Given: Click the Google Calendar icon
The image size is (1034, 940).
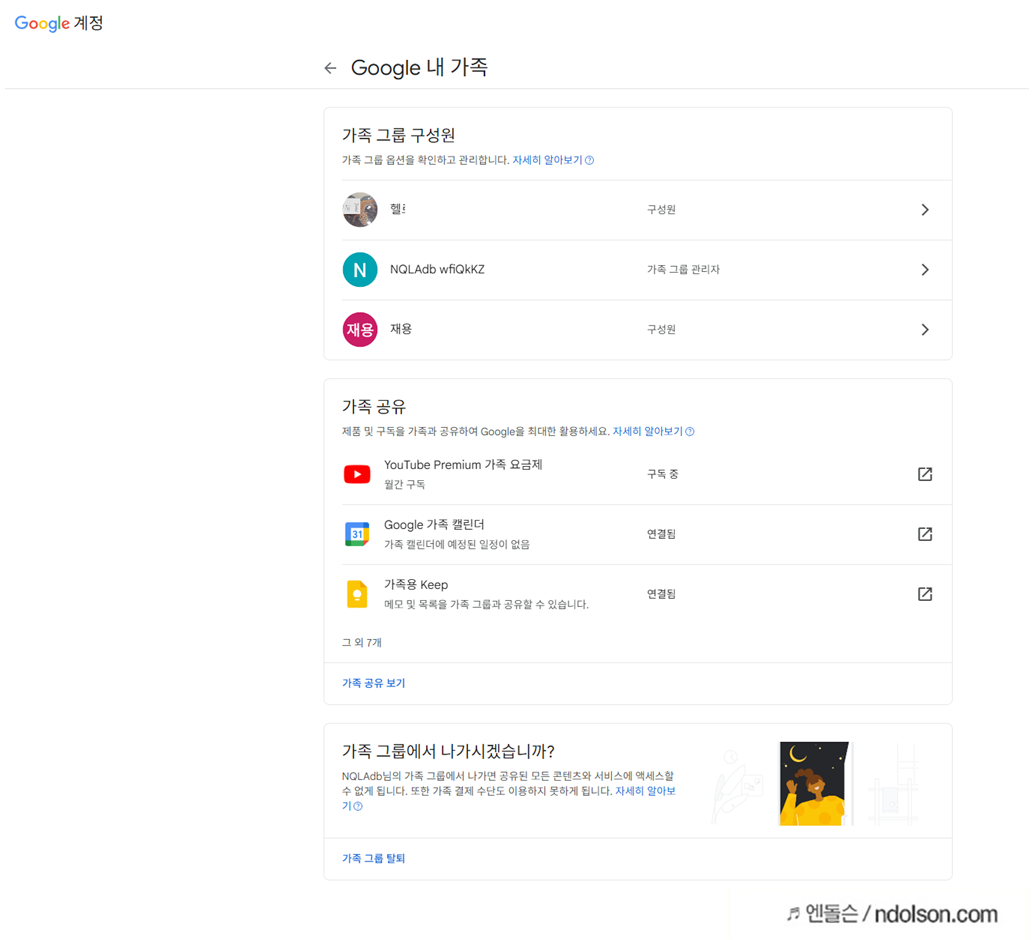Looking at the screenshot, I should tap(357, 534).
